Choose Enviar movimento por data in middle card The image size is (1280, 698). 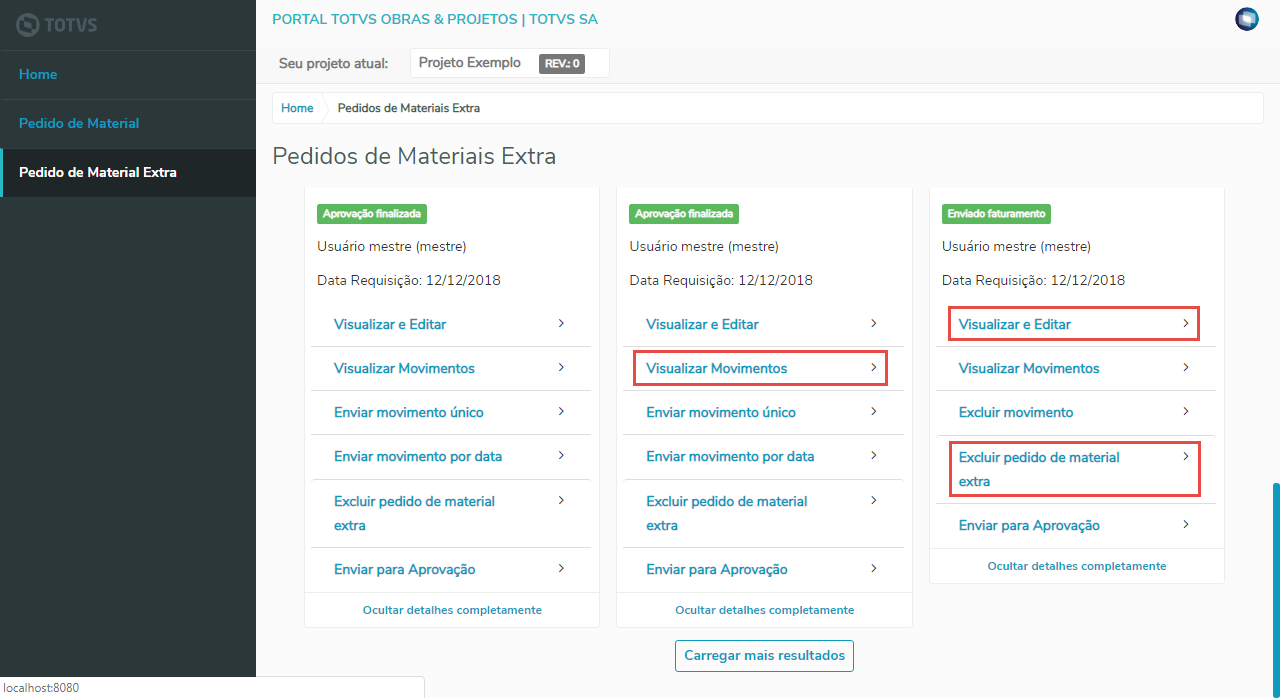[x=764, y=456]
